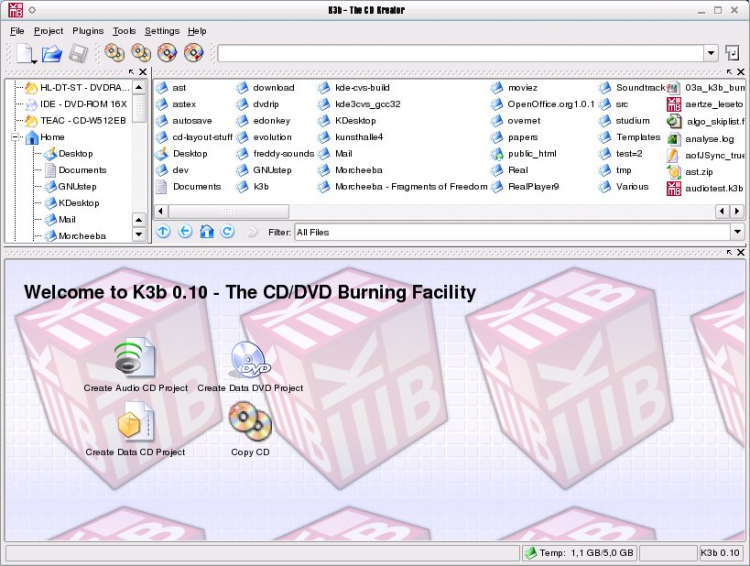Select the freddy-sounds folder
Viewport: 750px width, 566px height.
[275, 154]
